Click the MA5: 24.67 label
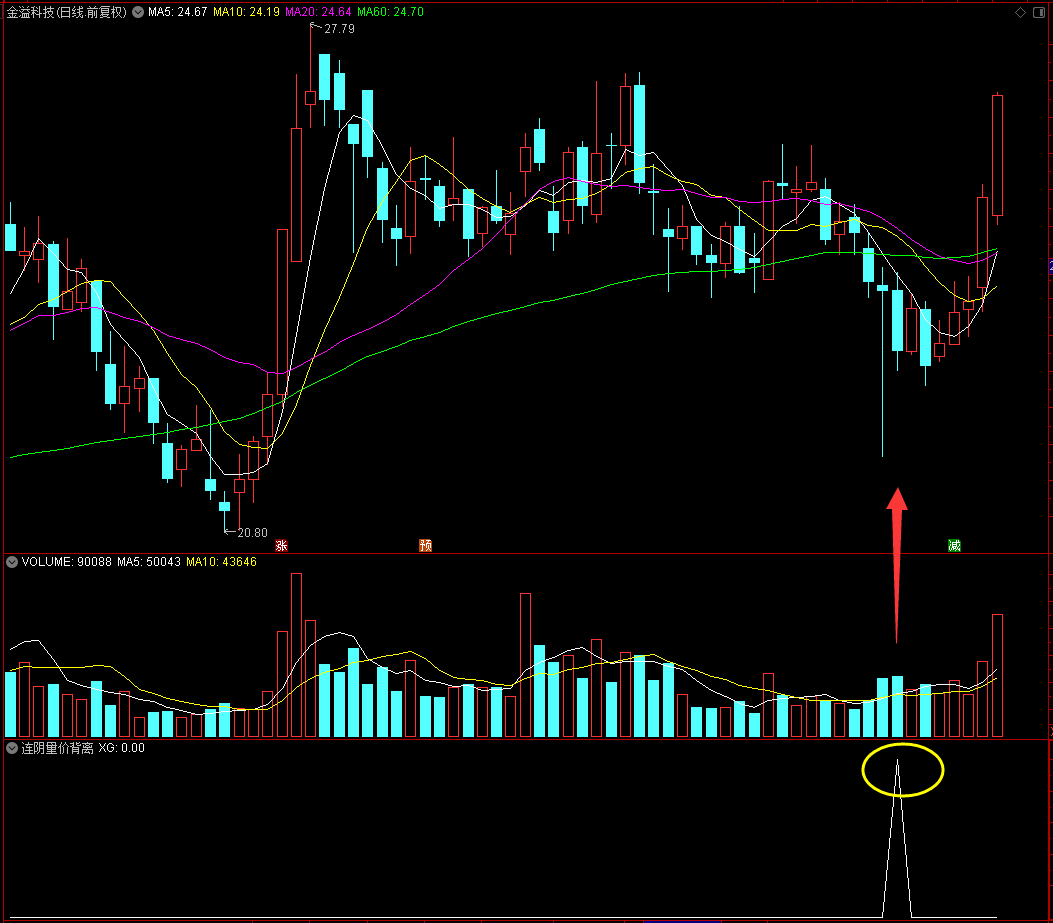 (x=177, y=12)
